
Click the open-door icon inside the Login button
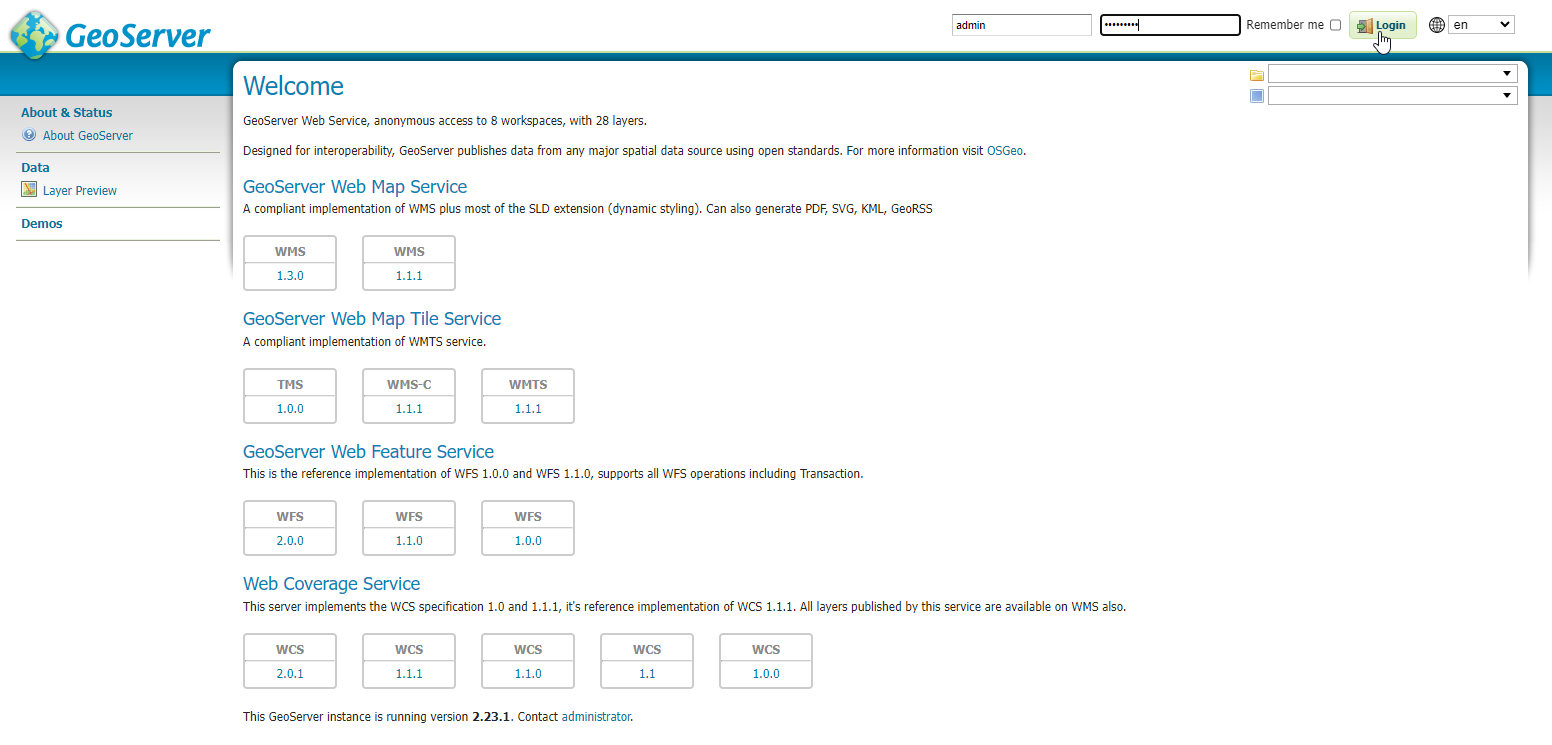(1364, 24)
